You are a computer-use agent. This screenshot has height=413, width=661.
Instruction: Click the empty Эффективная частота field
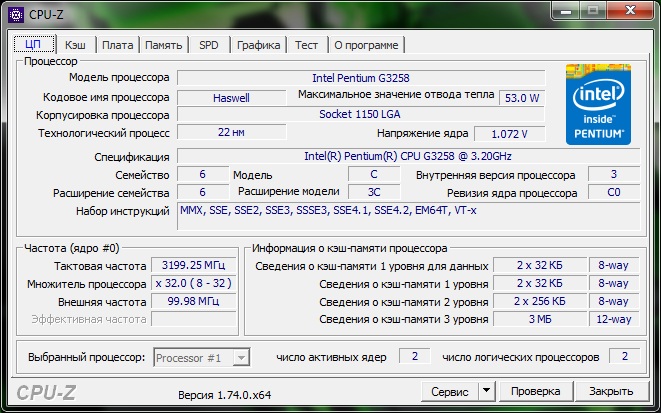193,319
